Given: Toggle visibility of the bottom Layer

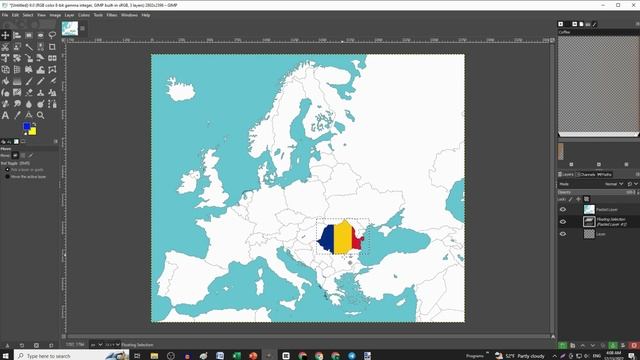Looking at the screenshot, I should 563,234.
